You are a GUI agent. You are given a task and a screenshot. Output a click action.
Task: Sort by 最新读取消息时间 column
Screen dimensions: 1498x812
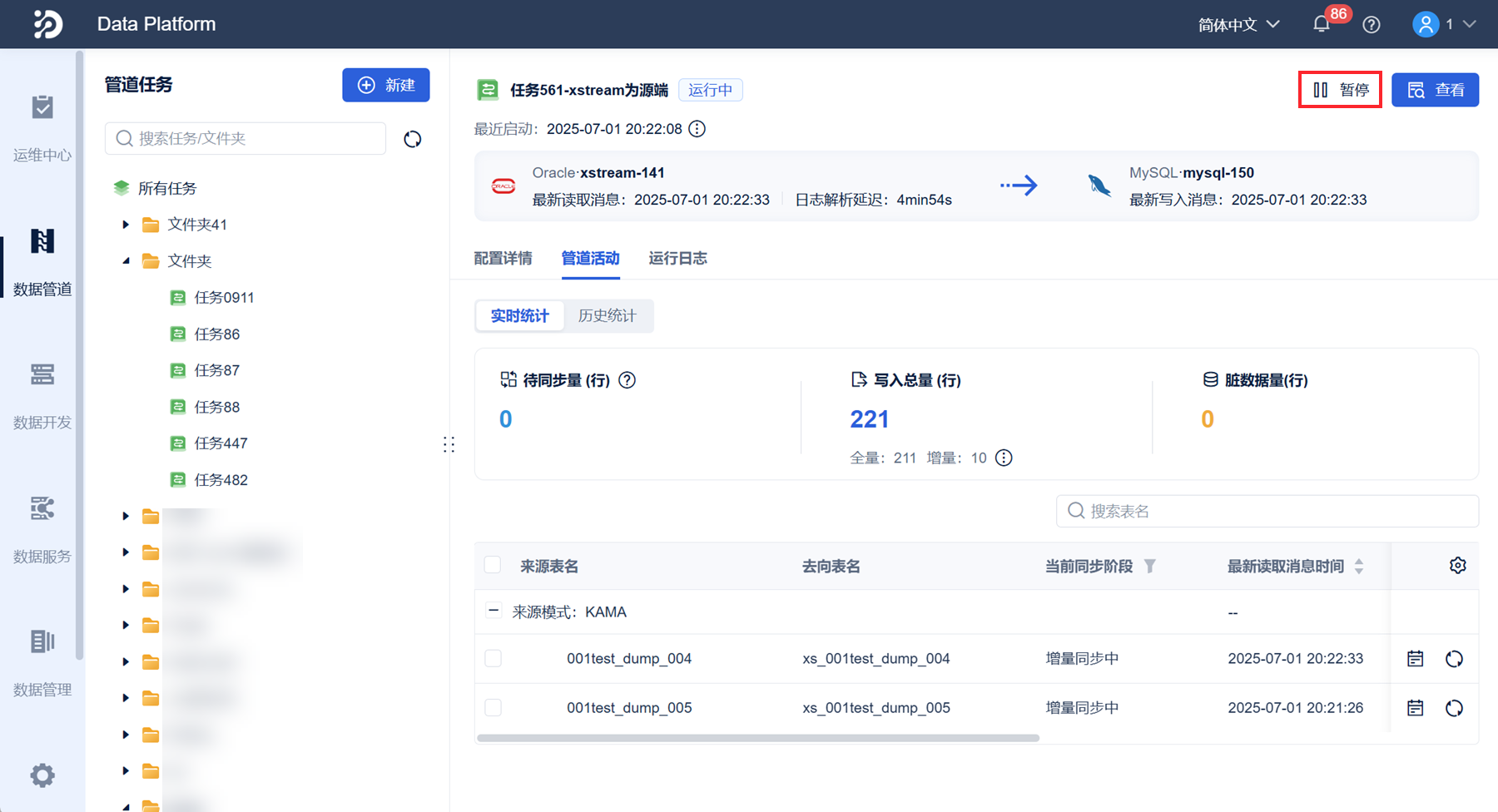(x=1359, y=567)
